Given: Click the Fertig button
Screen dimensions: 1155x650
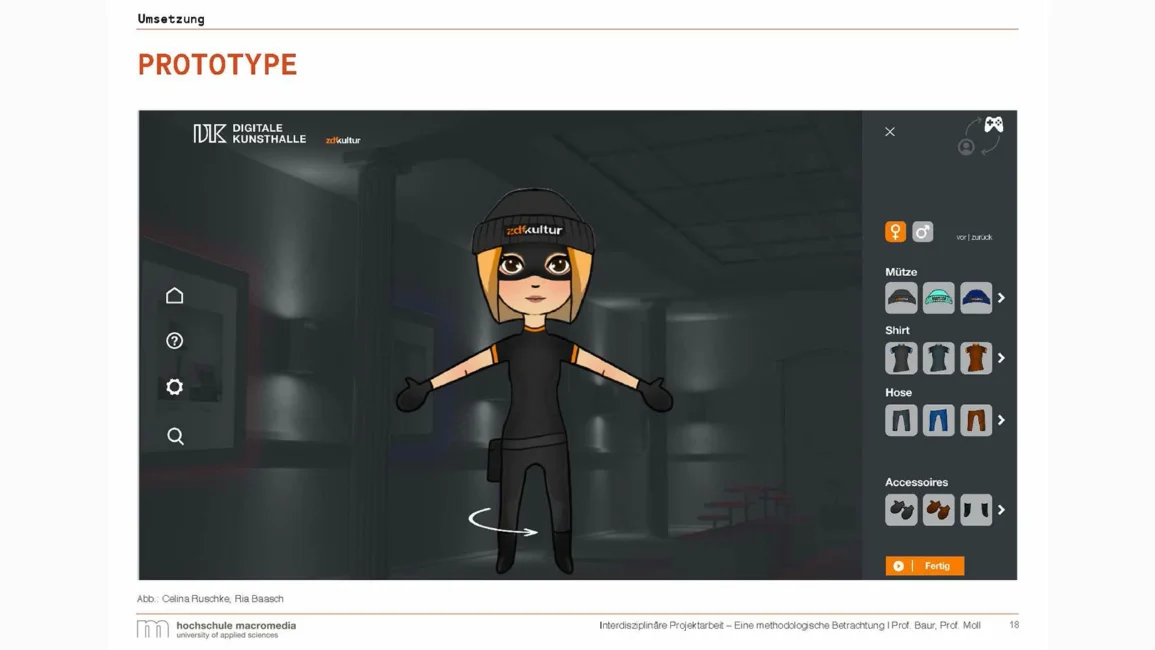Looking at the screenshot, I should click(924, 566).
